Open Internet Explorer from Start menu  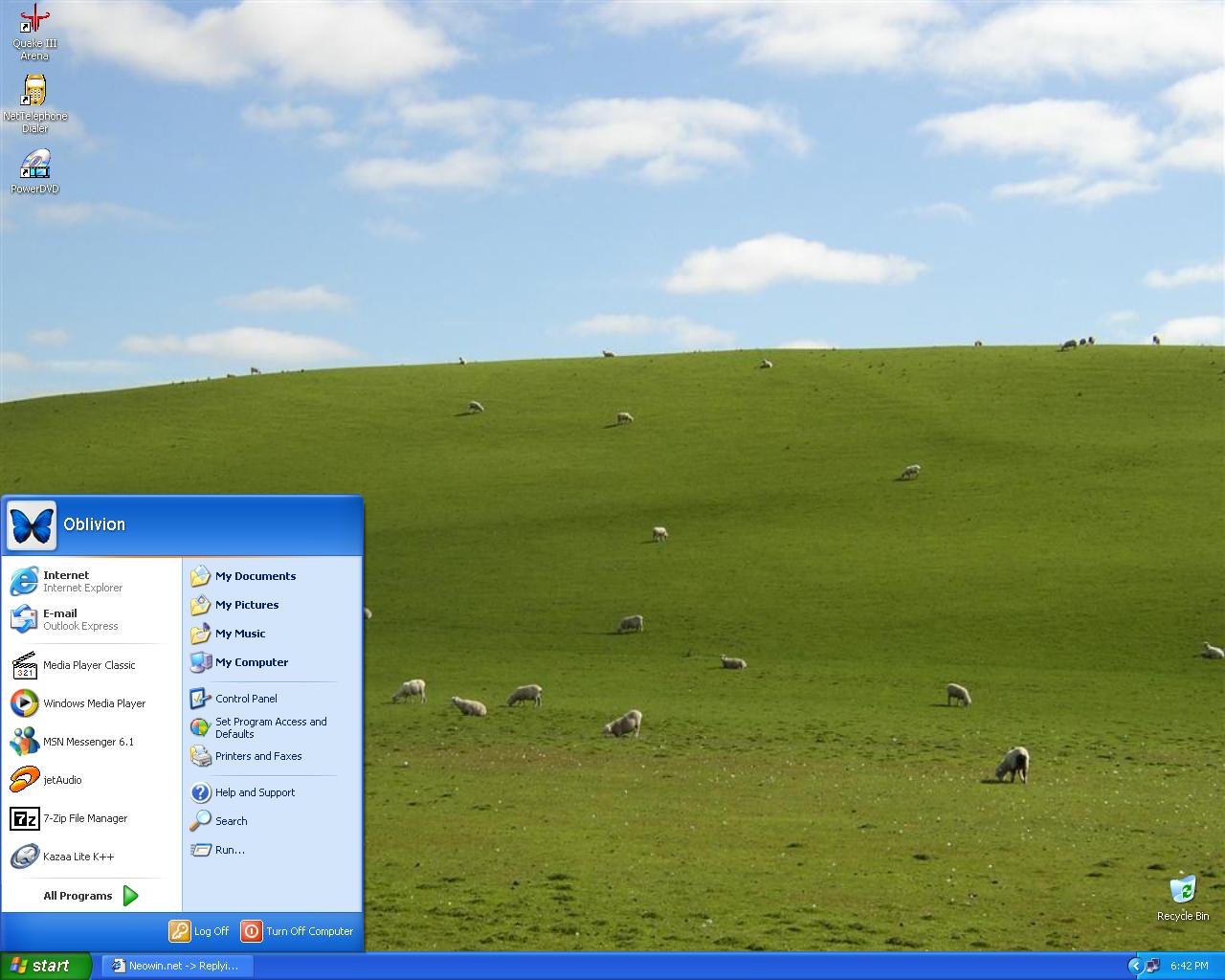[x=81, y=581]
